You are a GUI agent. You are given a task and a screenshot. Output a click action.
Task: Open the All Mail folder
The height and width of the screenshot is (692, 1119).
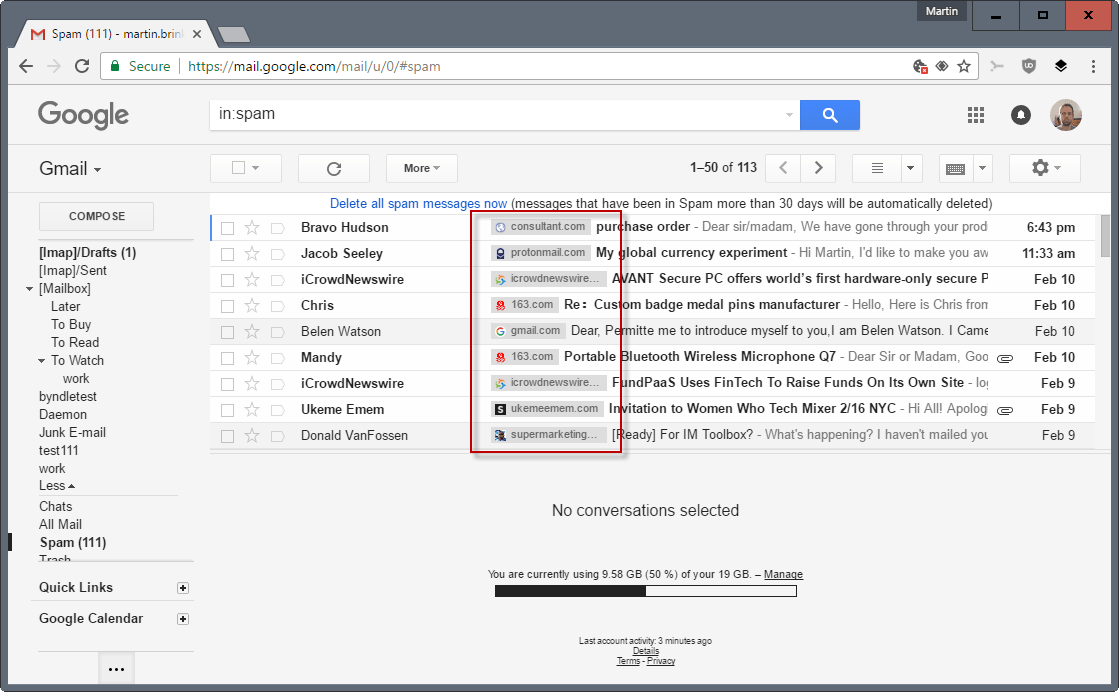pyautogui.click(x=61, y=524)
